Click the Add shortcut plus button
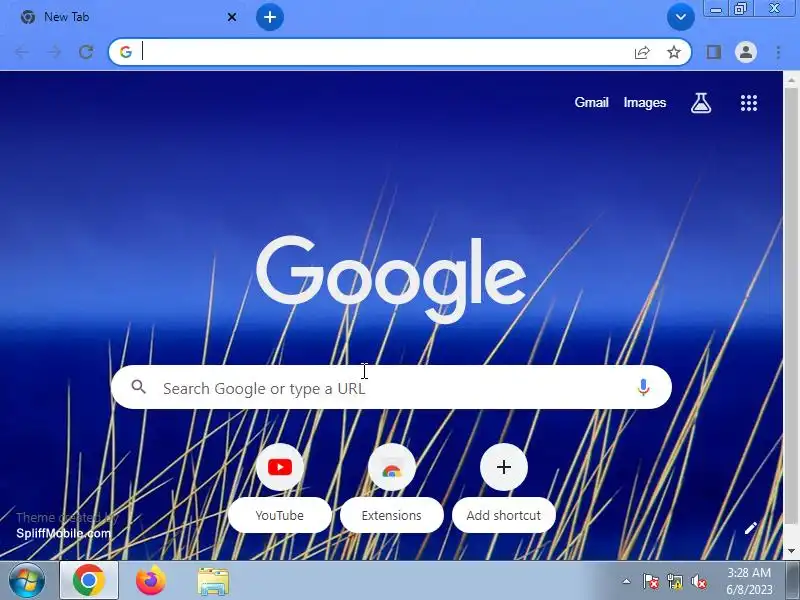 click(504, 467)
